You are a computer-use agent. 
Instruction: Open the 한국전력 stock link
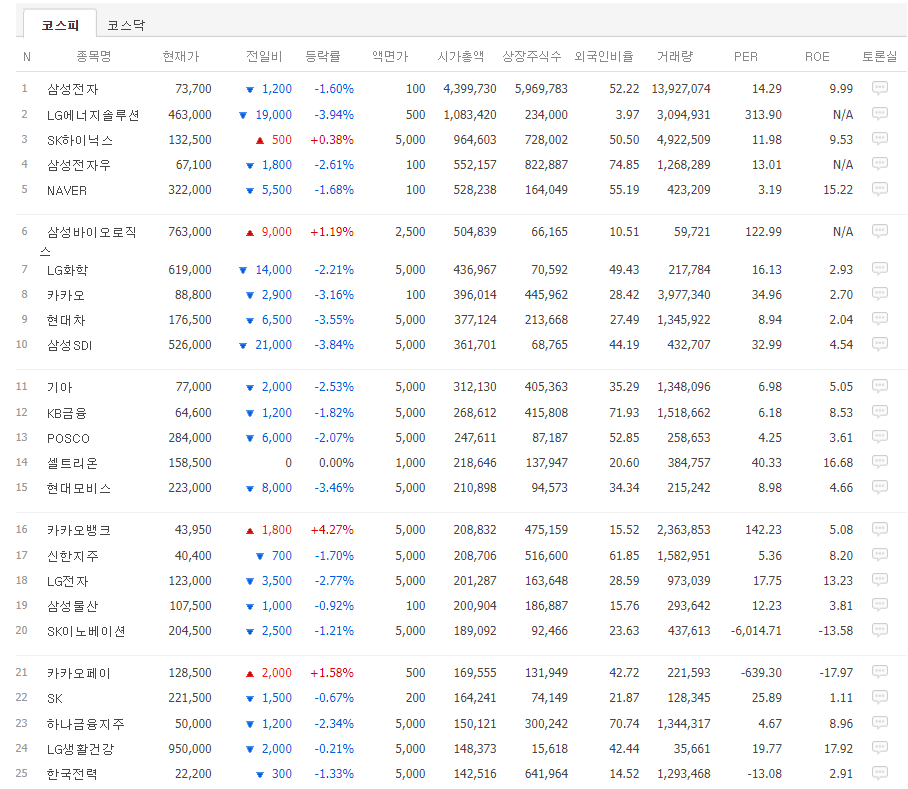[72, 774]
